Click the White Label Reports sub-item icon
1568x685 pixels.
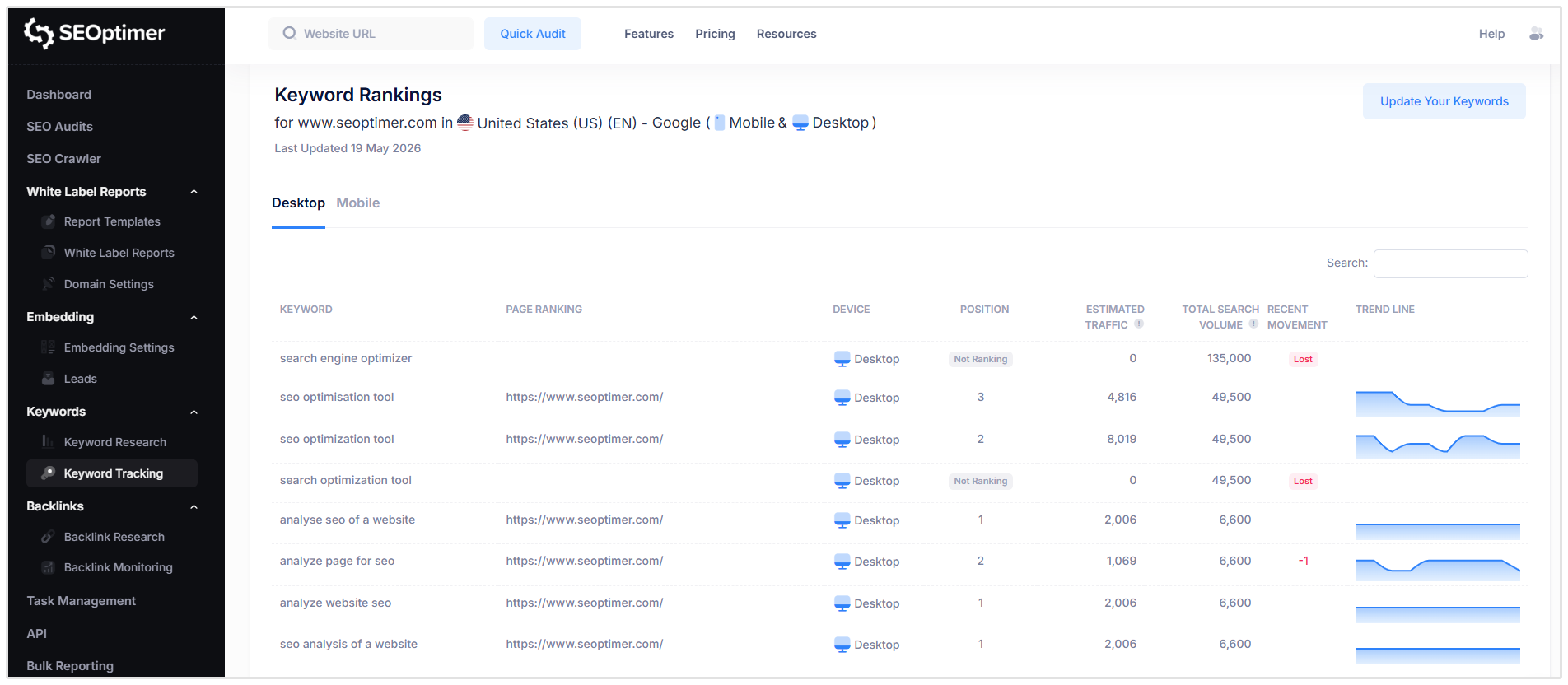pyautogui.click(x=49, y=253)
